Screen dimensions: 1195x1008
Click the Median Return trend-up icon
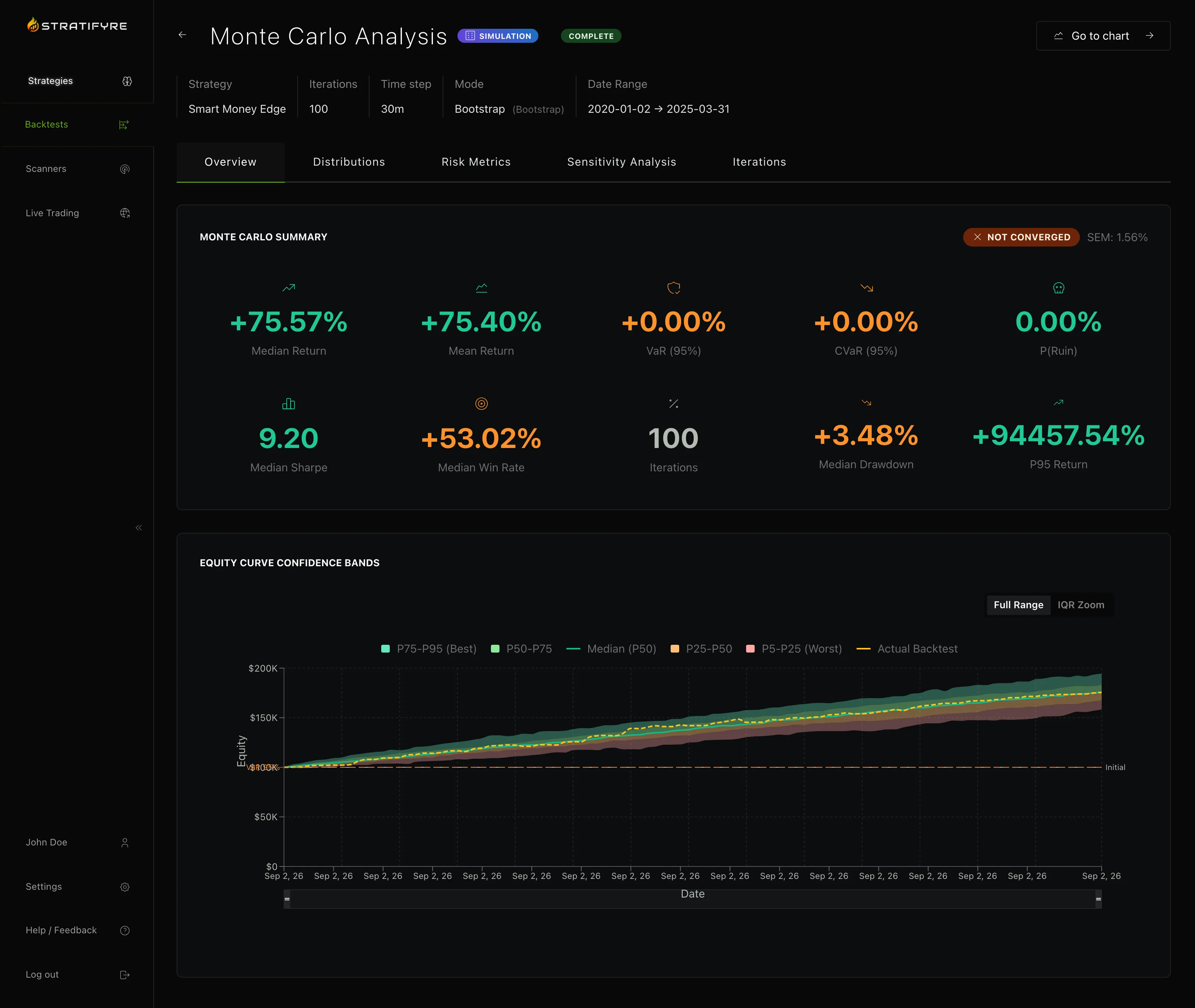(289, 288)
